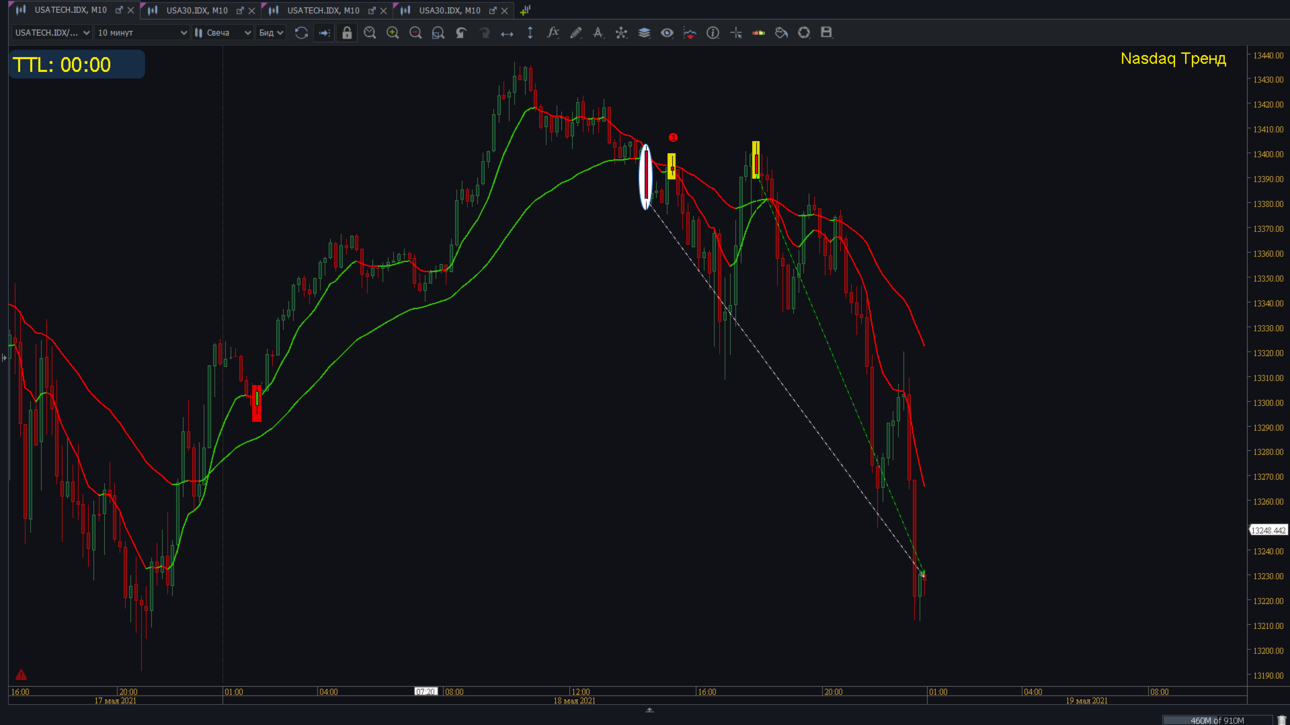This screenshot has width=1290, height=725.
Task: Click the red rectangle marker on chart
Action: [257, 403]
